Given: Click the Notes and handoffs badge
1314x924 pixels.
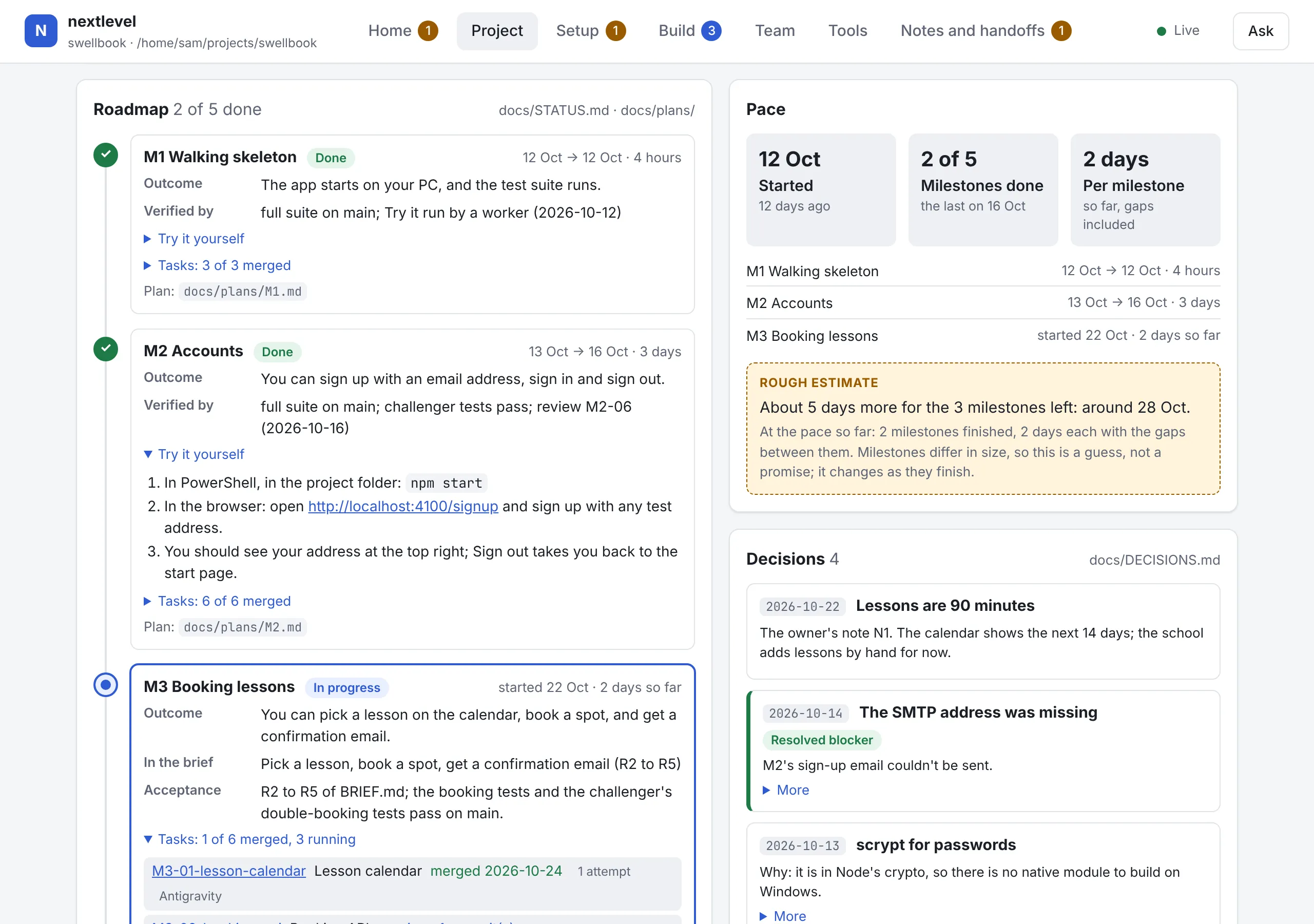Looking at the screenshot, I should (1060, 31).
